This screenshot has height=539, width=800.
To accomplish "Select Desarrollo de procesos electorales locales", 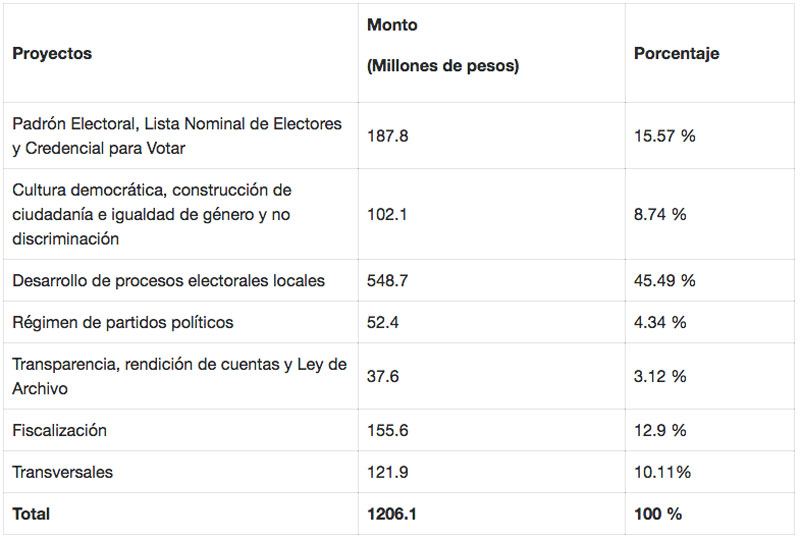I will [x=168, y=281].
